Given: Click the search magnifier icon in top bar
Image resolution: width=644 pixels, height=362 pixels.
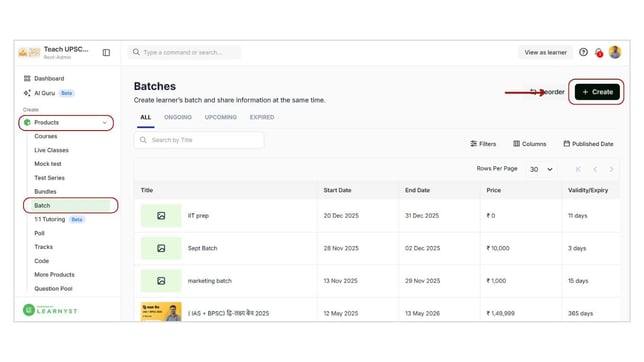Looking at the screenshot, I should tap(136, 52).
